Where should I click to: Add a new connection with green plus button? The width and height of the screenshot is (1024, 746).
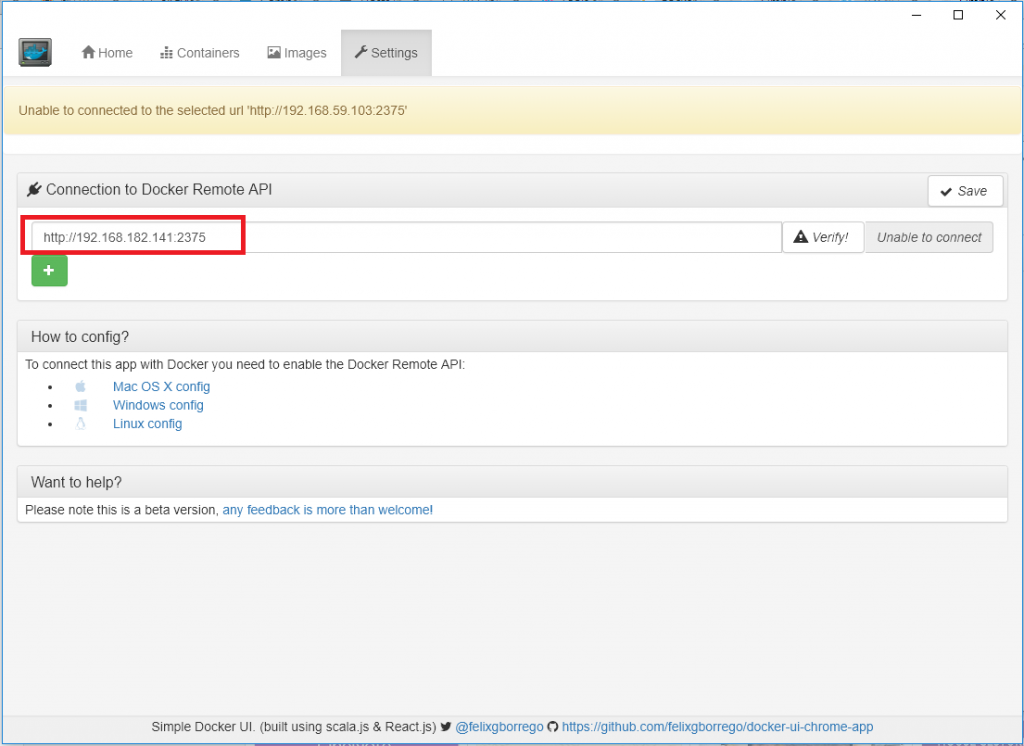[50, 270]
